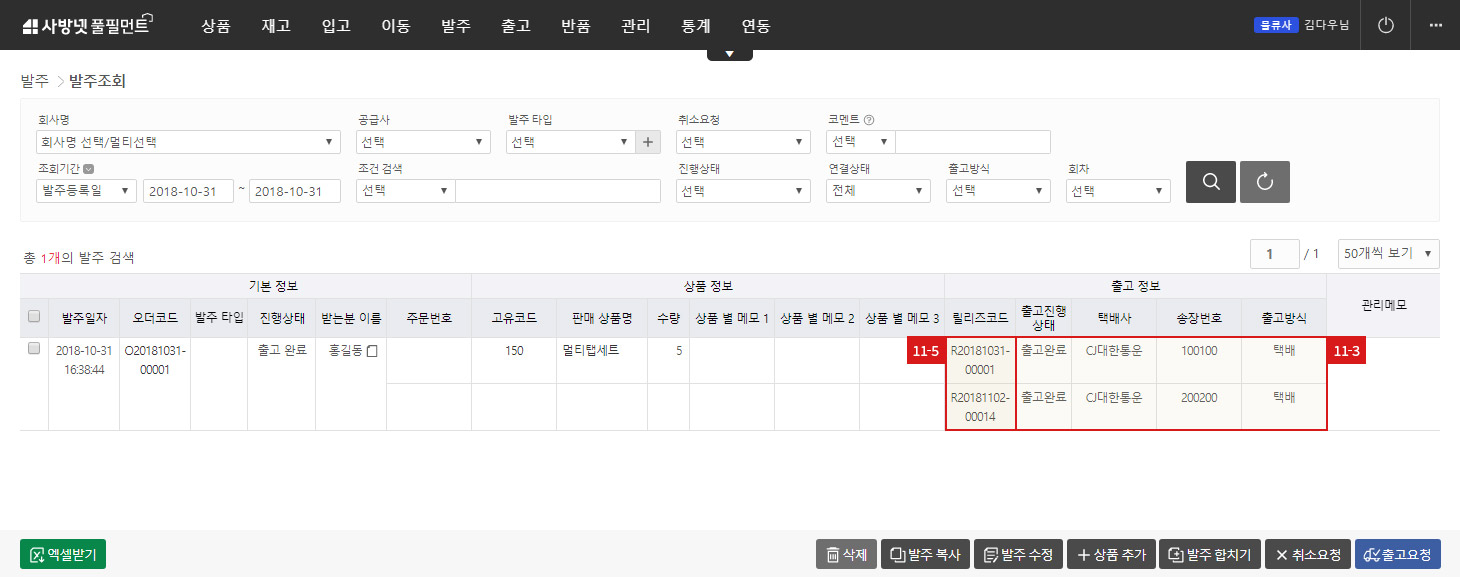Screen dimensions: 1460x577
Task: Open the more options ellipsis menu icon
Action: (1436, 25)
